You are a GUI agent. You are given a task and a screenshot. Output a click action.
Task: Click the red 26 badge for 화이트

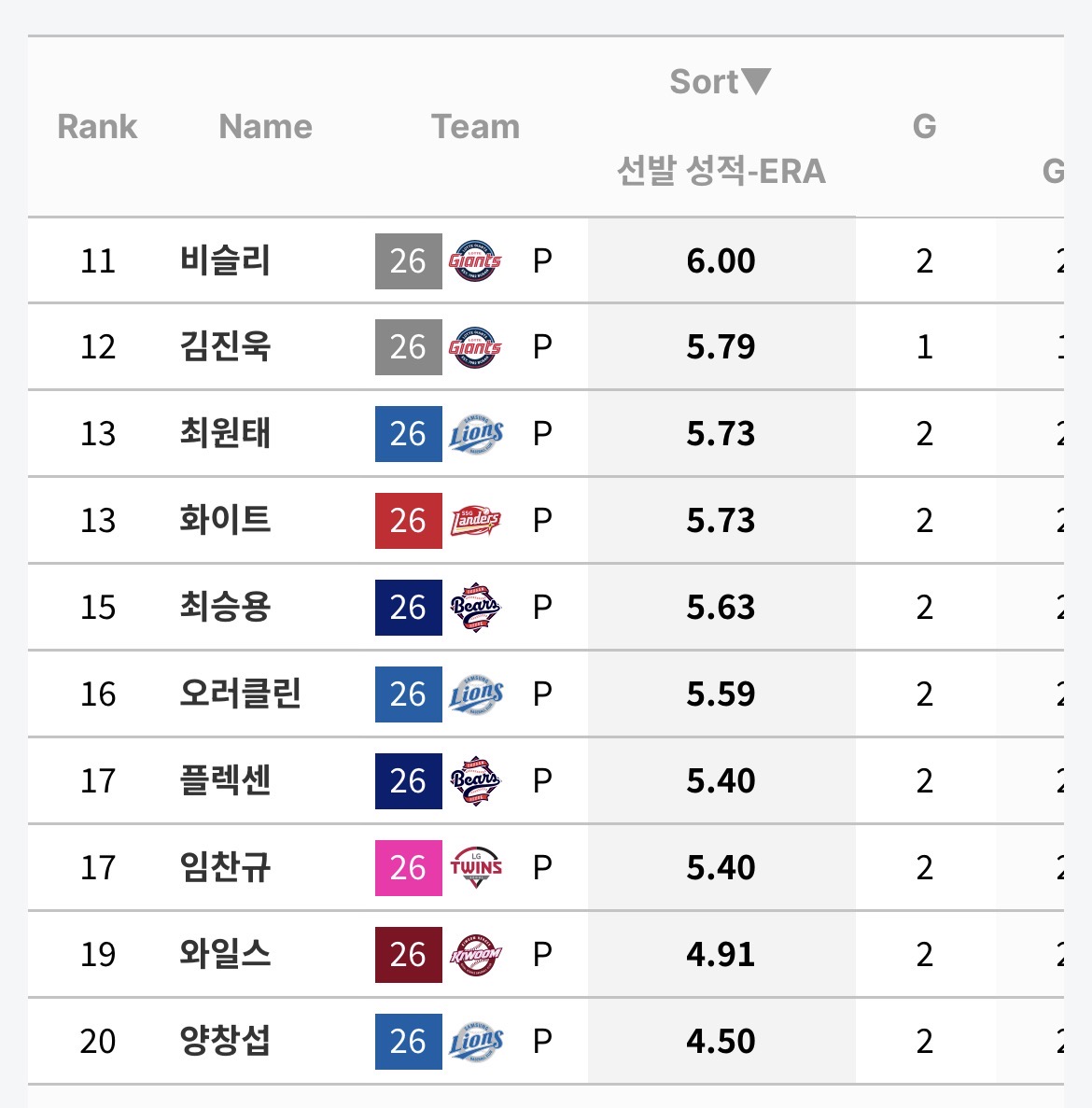point(408,521)
